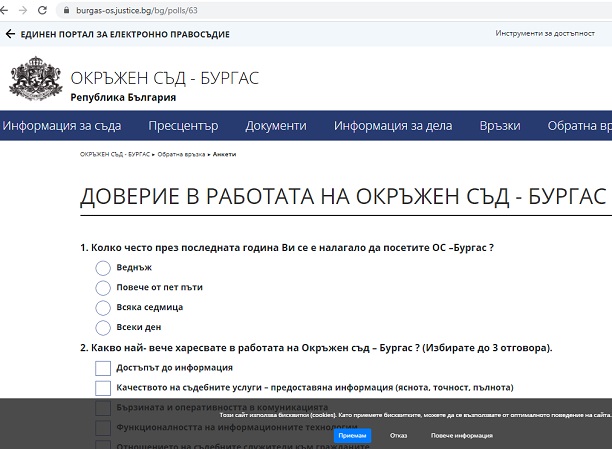Check Достъпът до информация checkbox

[103, 368]
